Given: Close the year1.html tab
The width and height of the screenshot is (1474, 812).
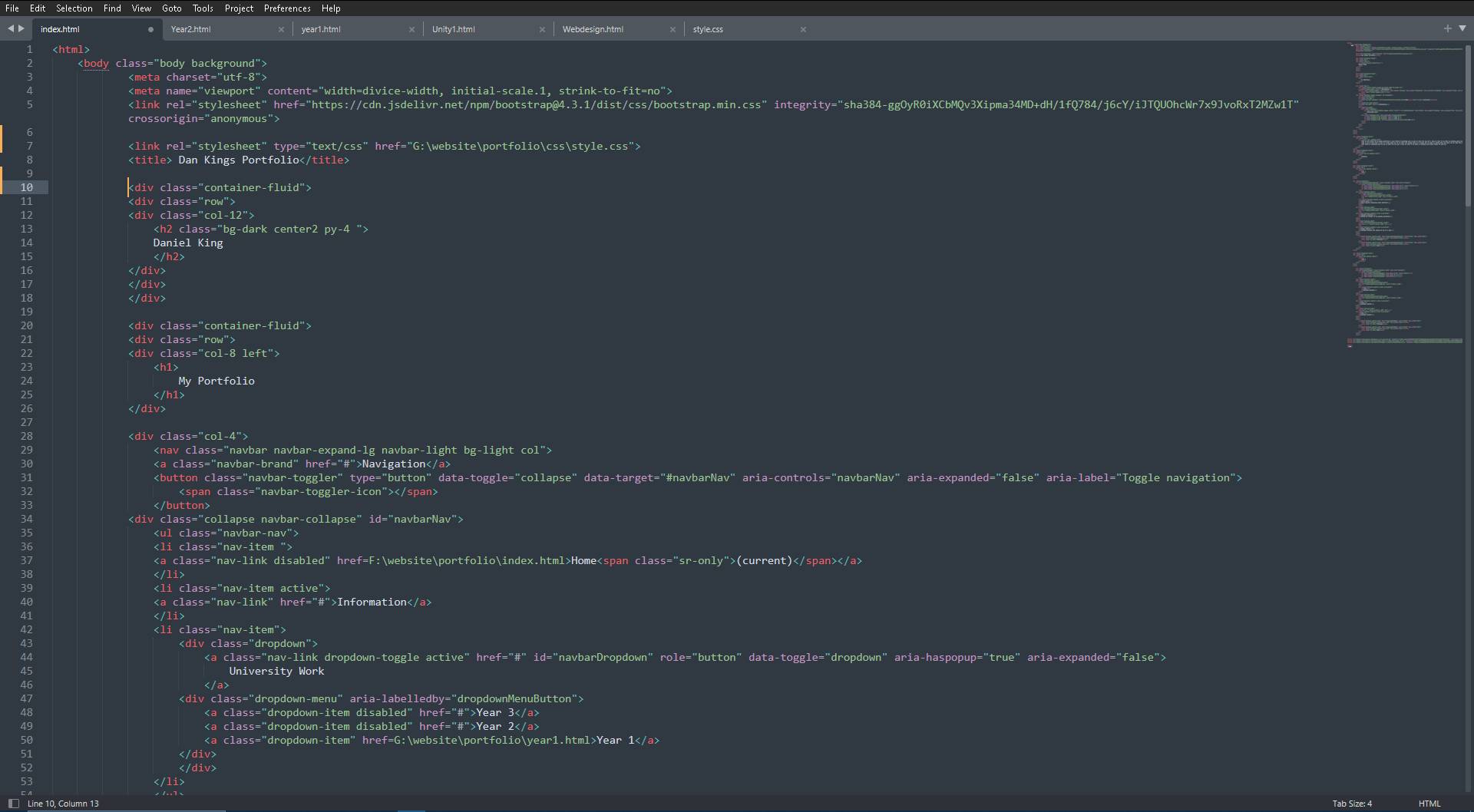Looking at the screenshot, I should pyautogui.click(x=411, y=29).
